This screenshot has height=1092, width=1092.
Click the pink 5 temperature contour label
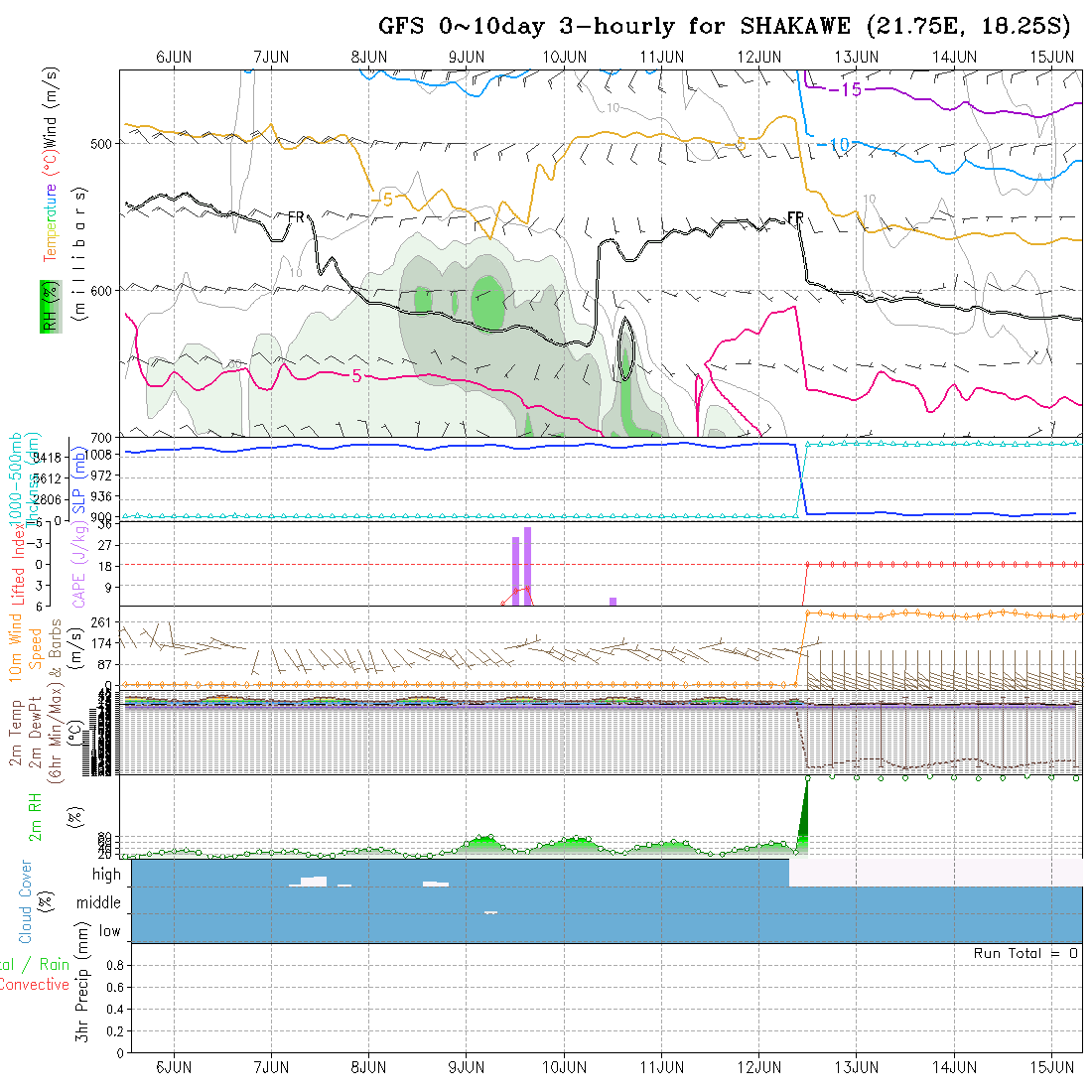tap(356, 375)
